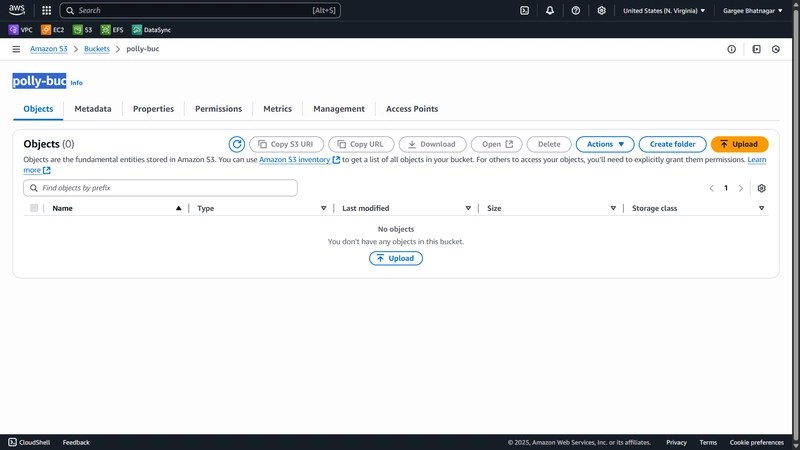
Task: Open the services grid menu
Action: click(46, 10)
